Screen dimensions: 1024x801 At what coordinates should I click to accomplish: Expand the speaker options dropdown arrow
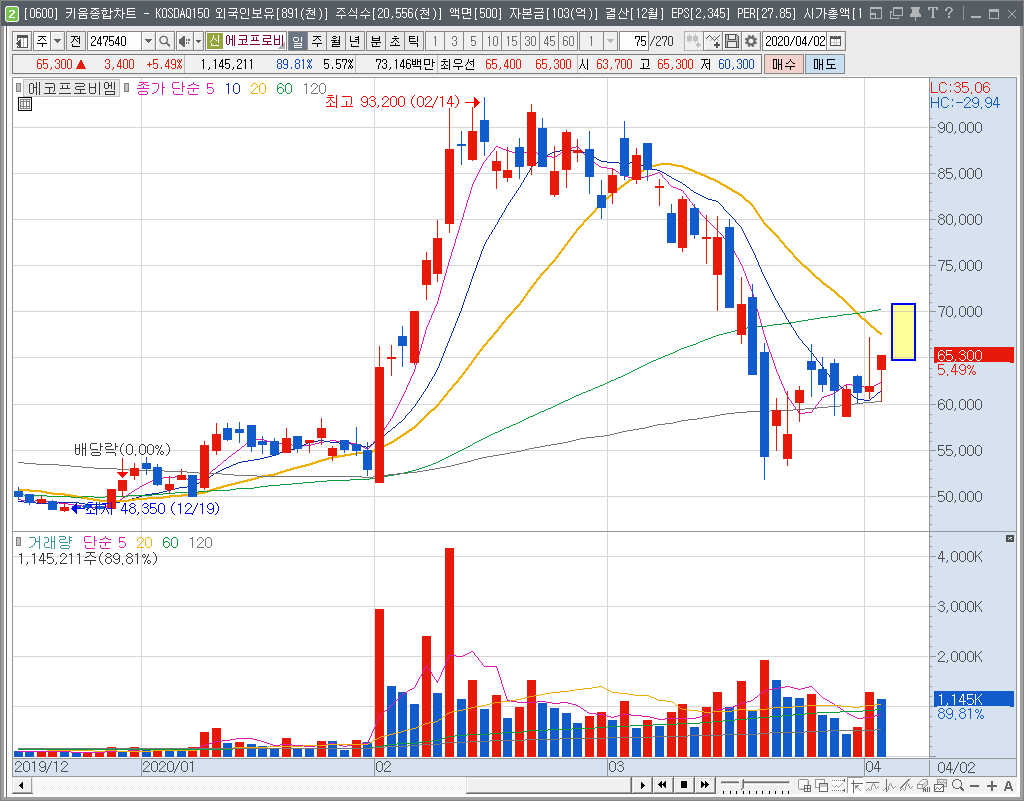(x=199, y=41)
